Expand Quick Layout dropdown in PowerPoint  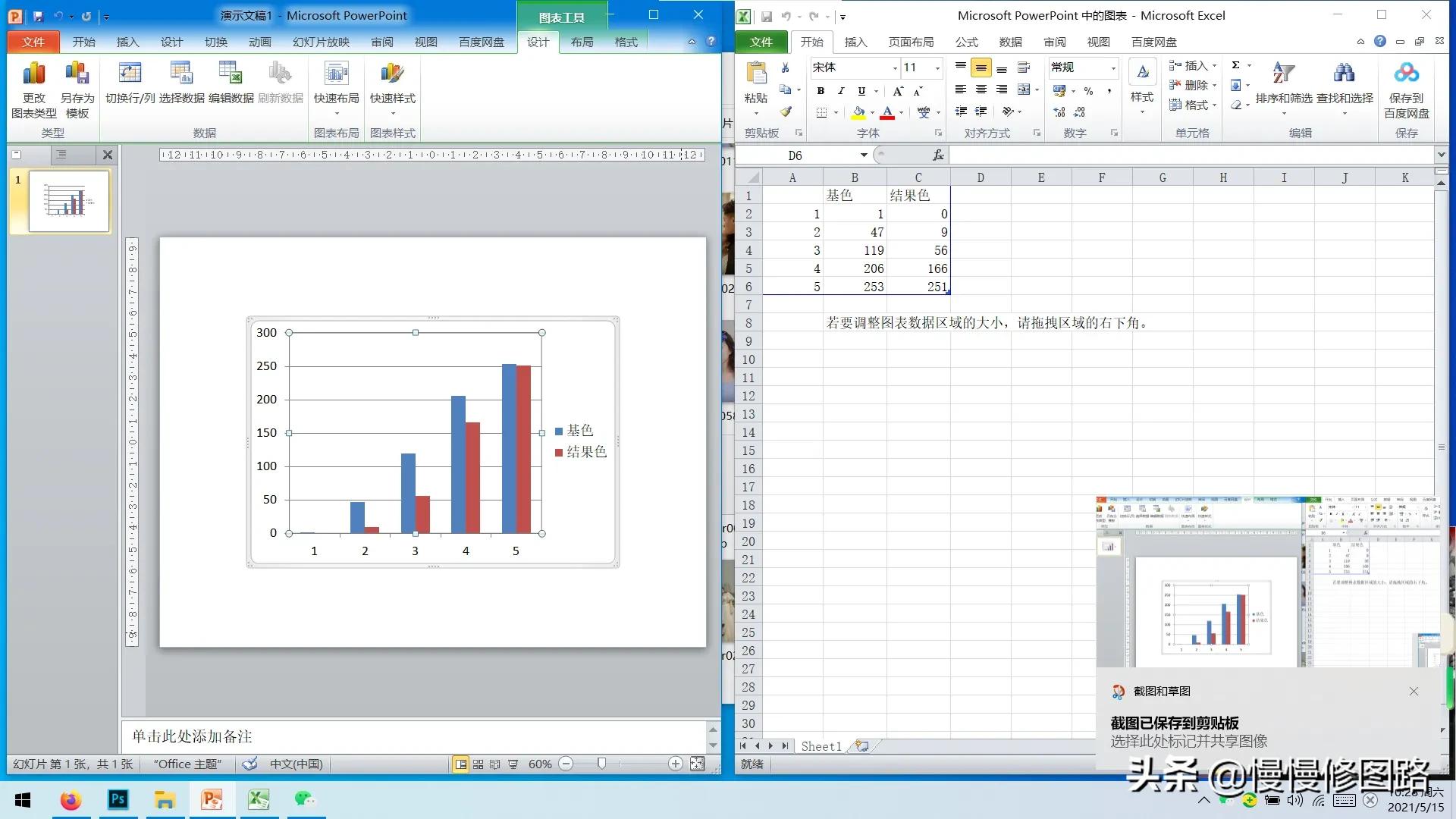(337, 113)
